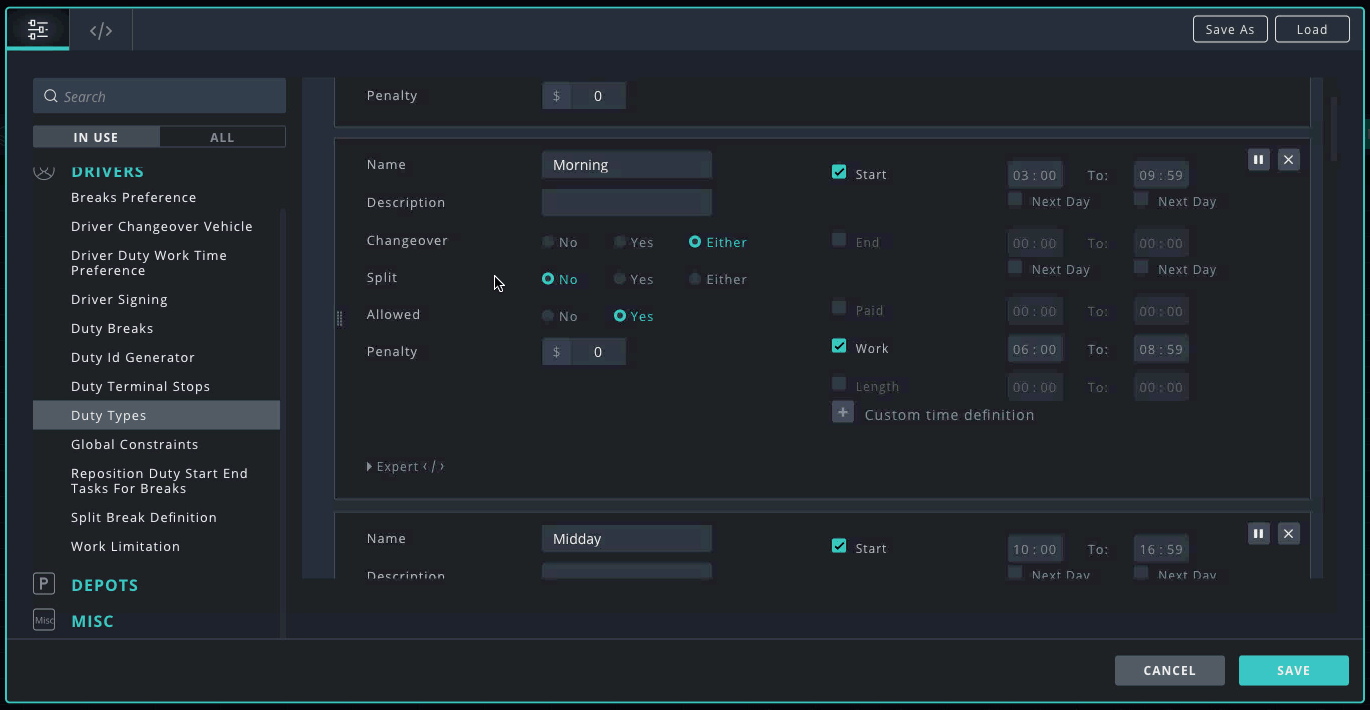The height and width of the screenshot is (710, 1370).
Task: Select Duty Types in sidebar
Action: click(156, 415)
